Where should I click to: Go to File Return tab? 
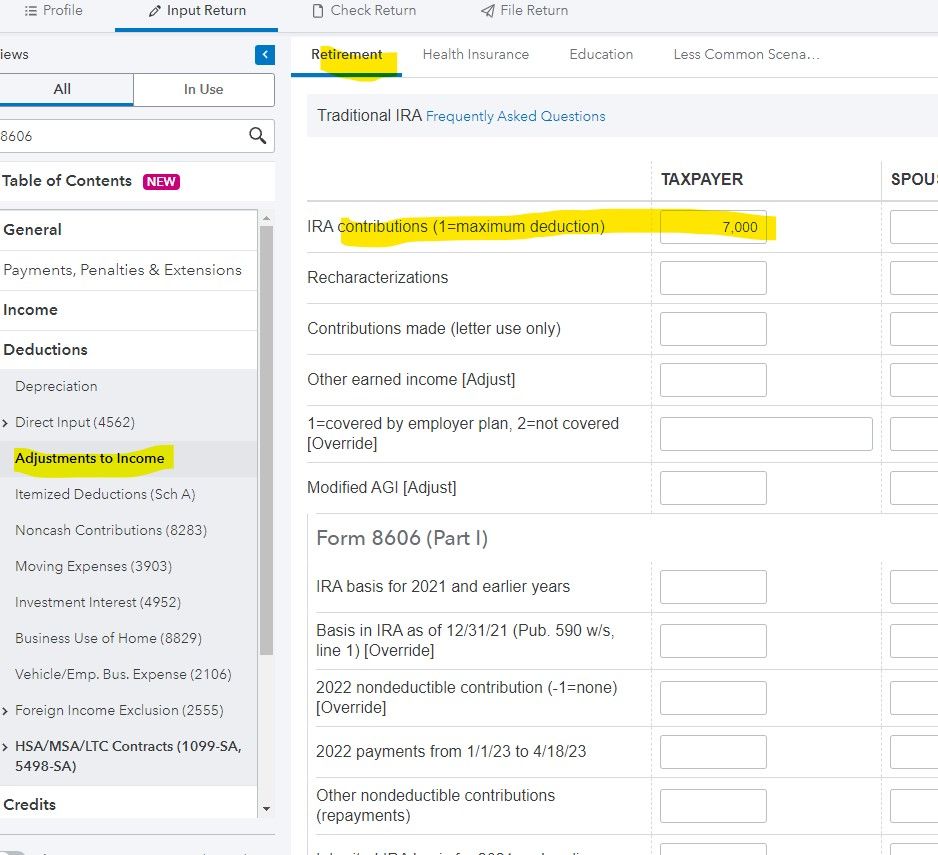[524, 11]
